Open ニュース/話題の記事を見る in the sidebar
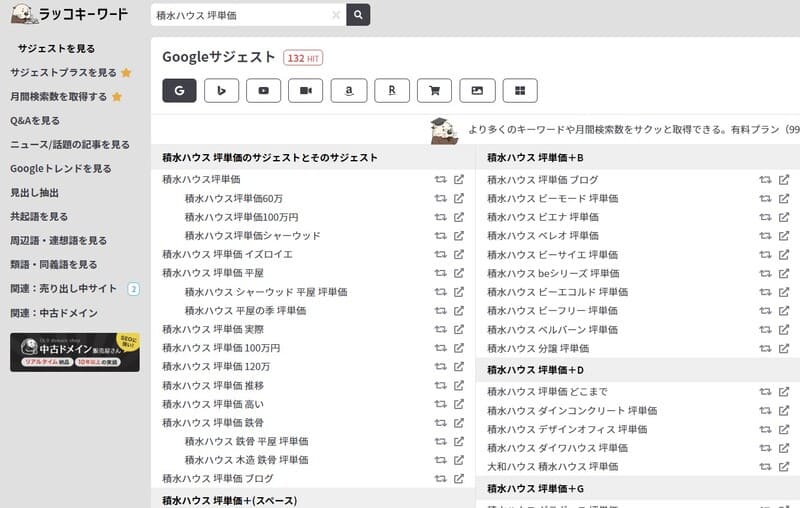Viewport: 800px width, 508px height. [x=69, y=144]
